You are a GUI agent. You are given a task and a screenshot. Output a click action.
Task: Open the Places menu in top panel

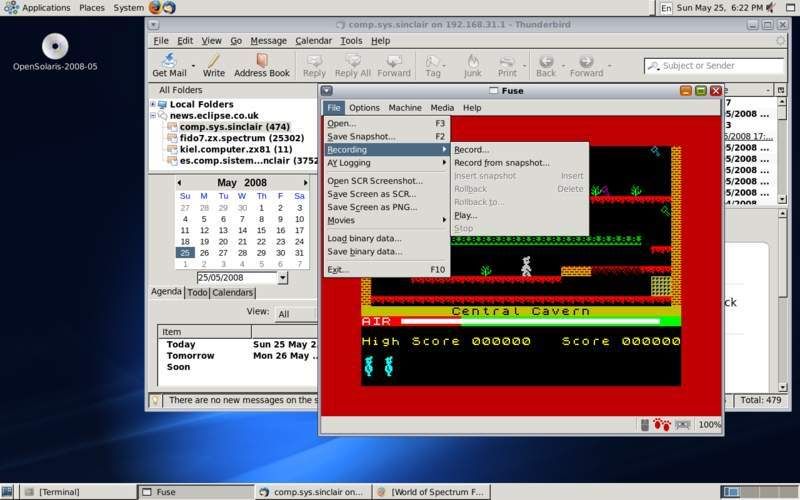pos(92,8)
